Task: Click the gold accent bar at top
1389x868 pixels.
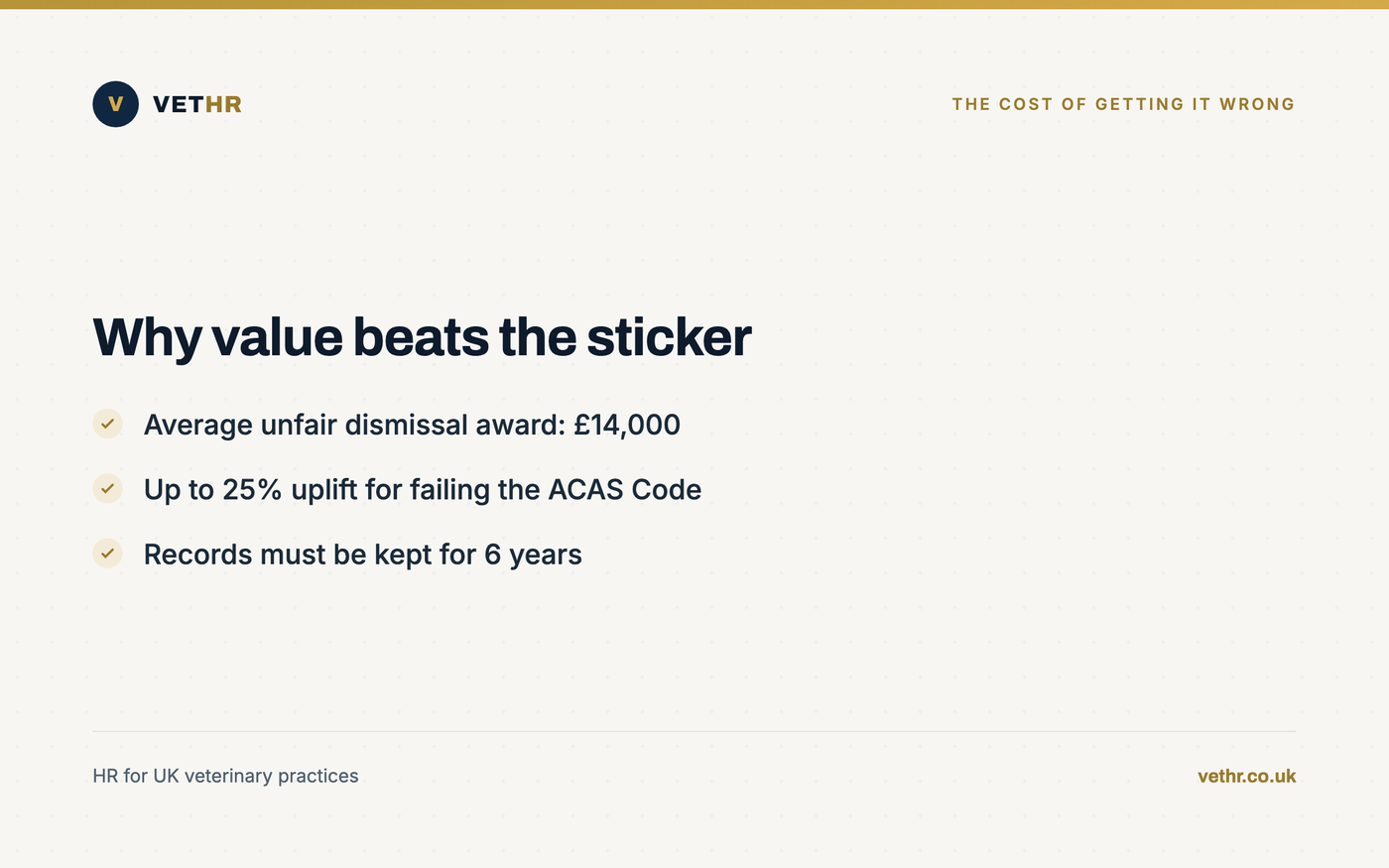Action: pos(694,4)
